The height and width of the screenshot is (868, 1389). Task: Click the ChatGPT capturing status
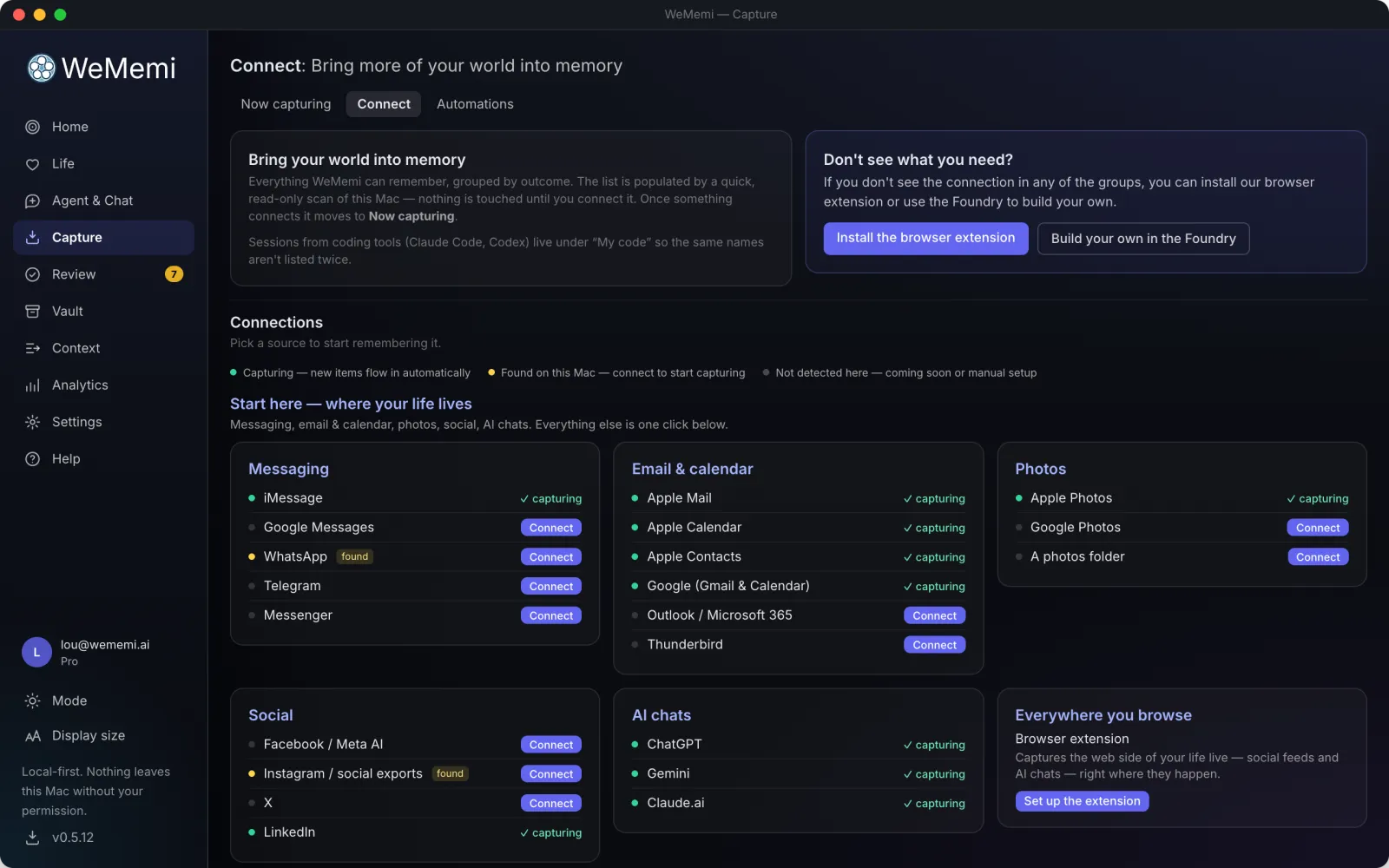(934, 745)
